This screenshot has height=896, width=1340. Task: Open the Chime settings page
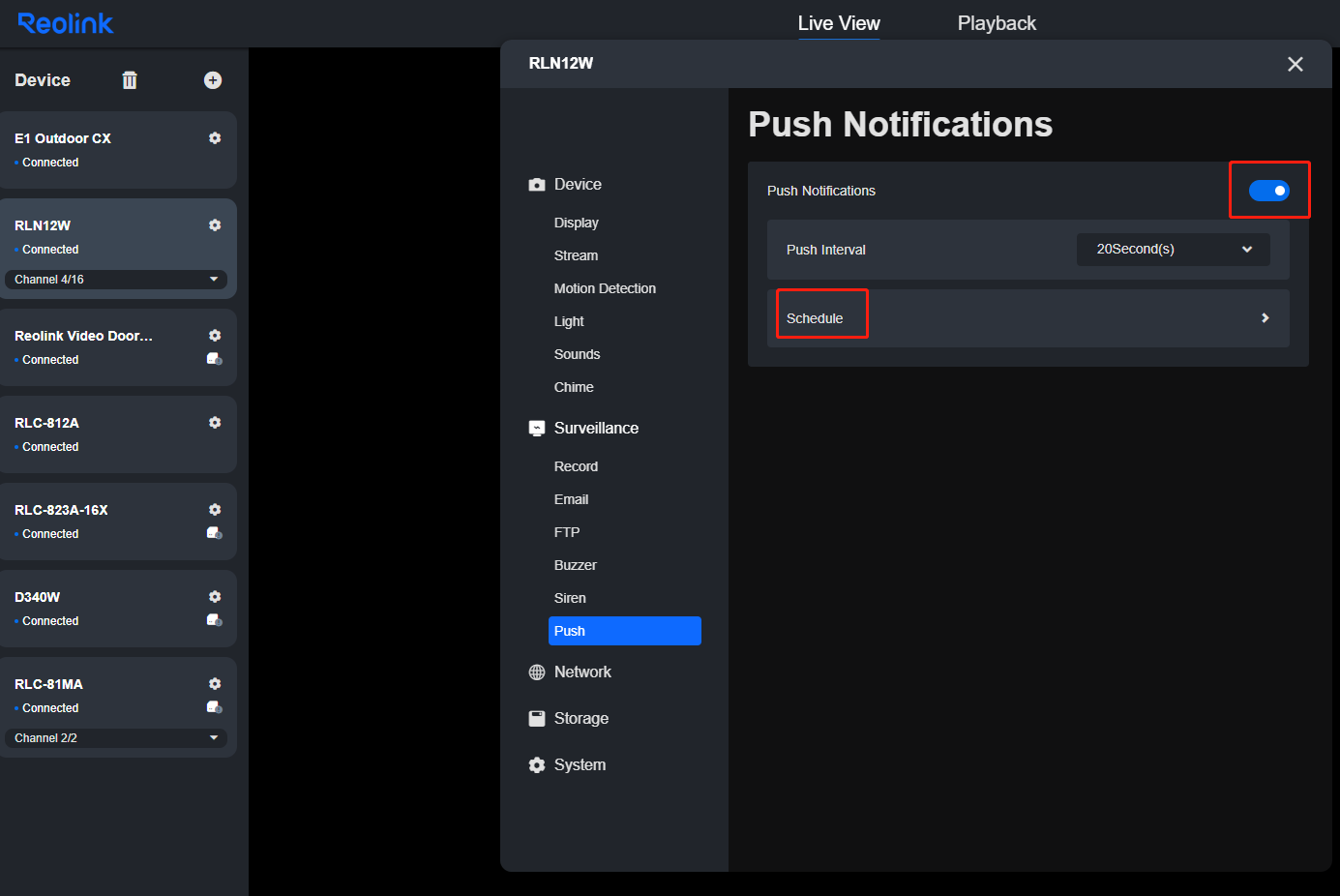click(574, 387)
